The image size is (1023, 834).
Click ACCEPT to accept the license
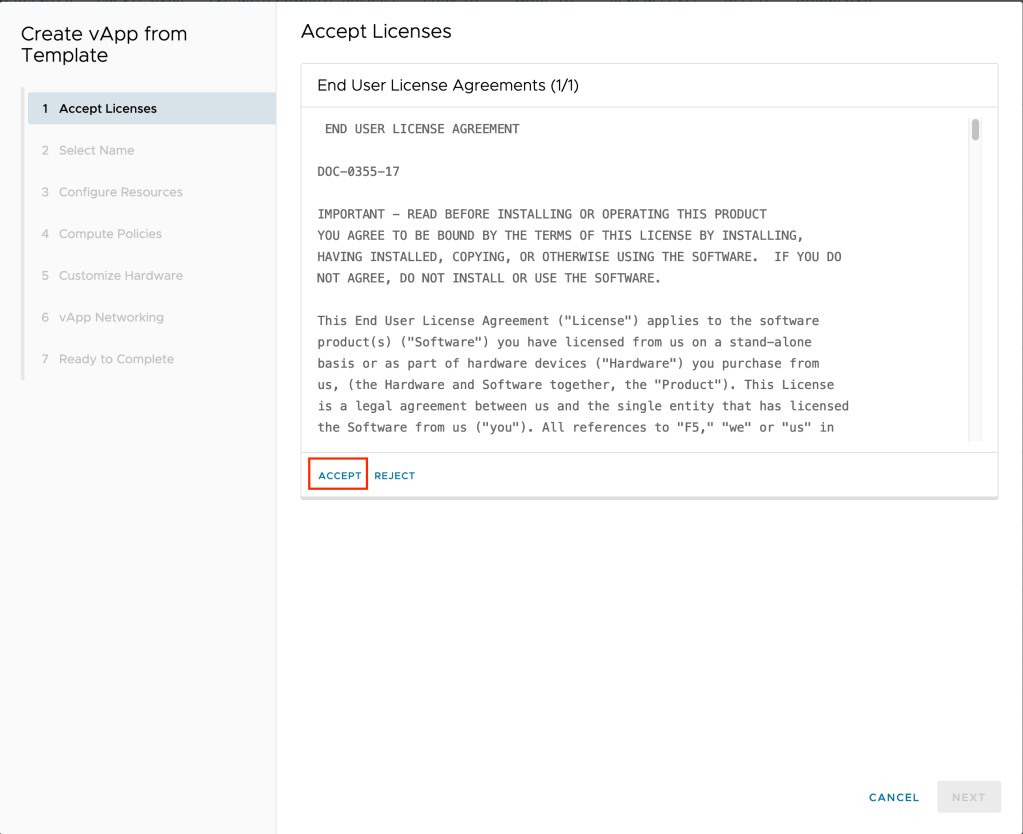[339, 475]
